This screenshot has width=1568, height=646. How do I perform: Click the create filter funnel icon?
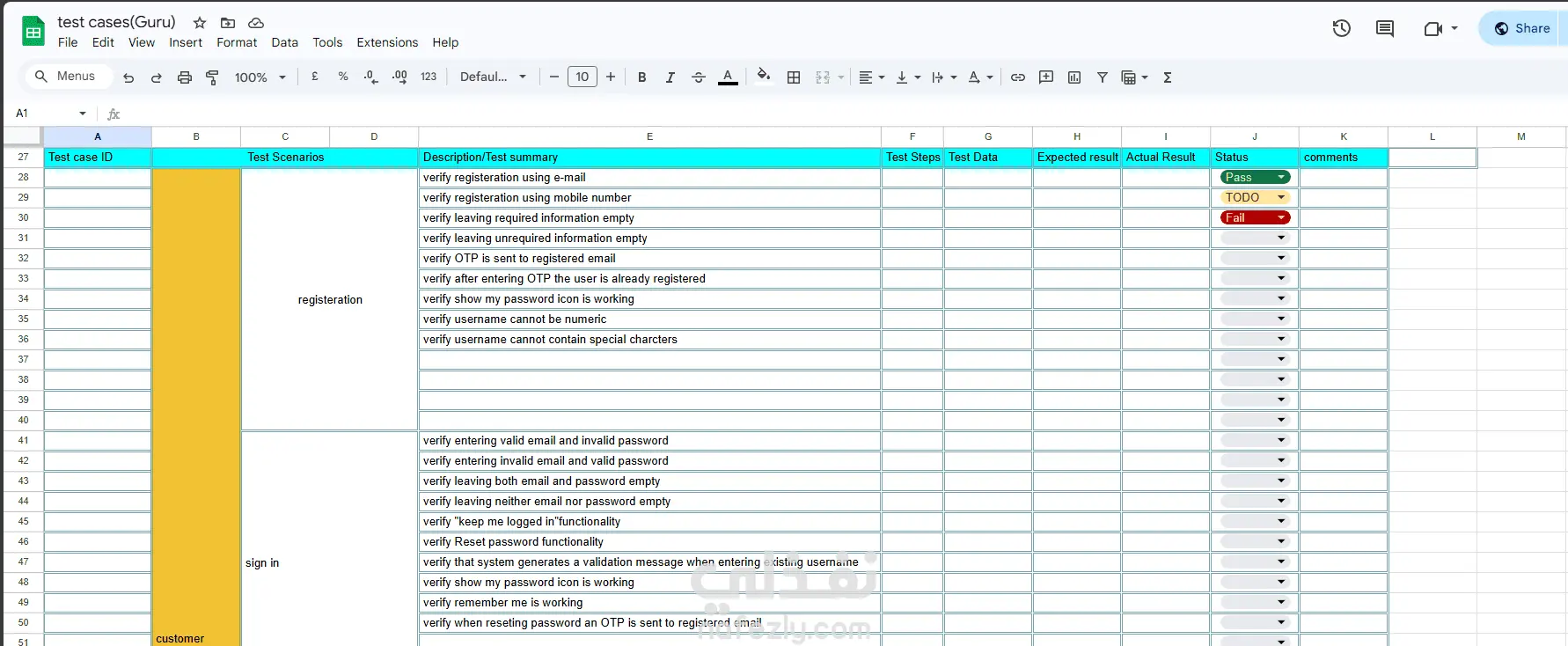click(x=1103, y=77)
